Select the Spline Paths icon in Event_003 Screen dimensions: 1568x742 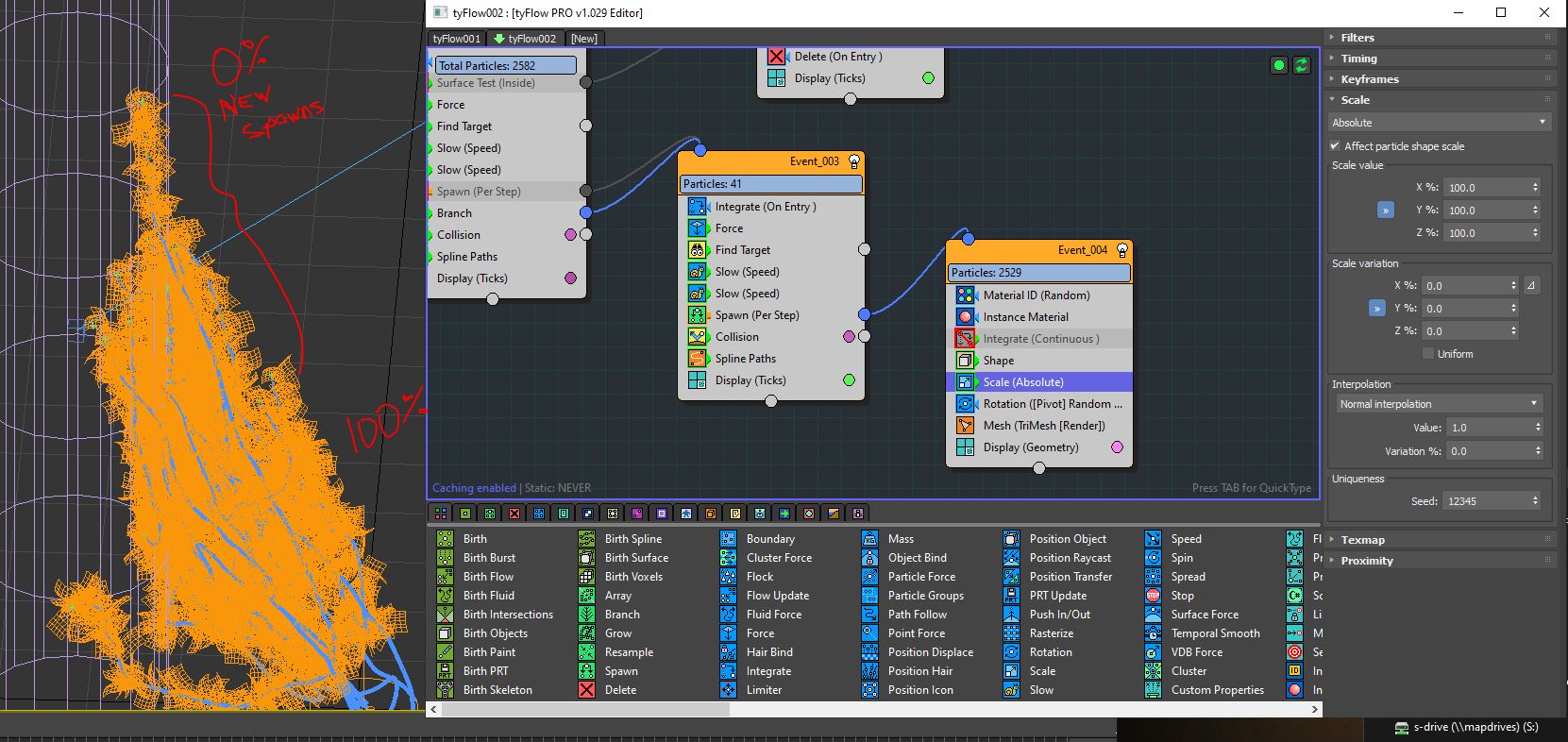click(697, 359)
